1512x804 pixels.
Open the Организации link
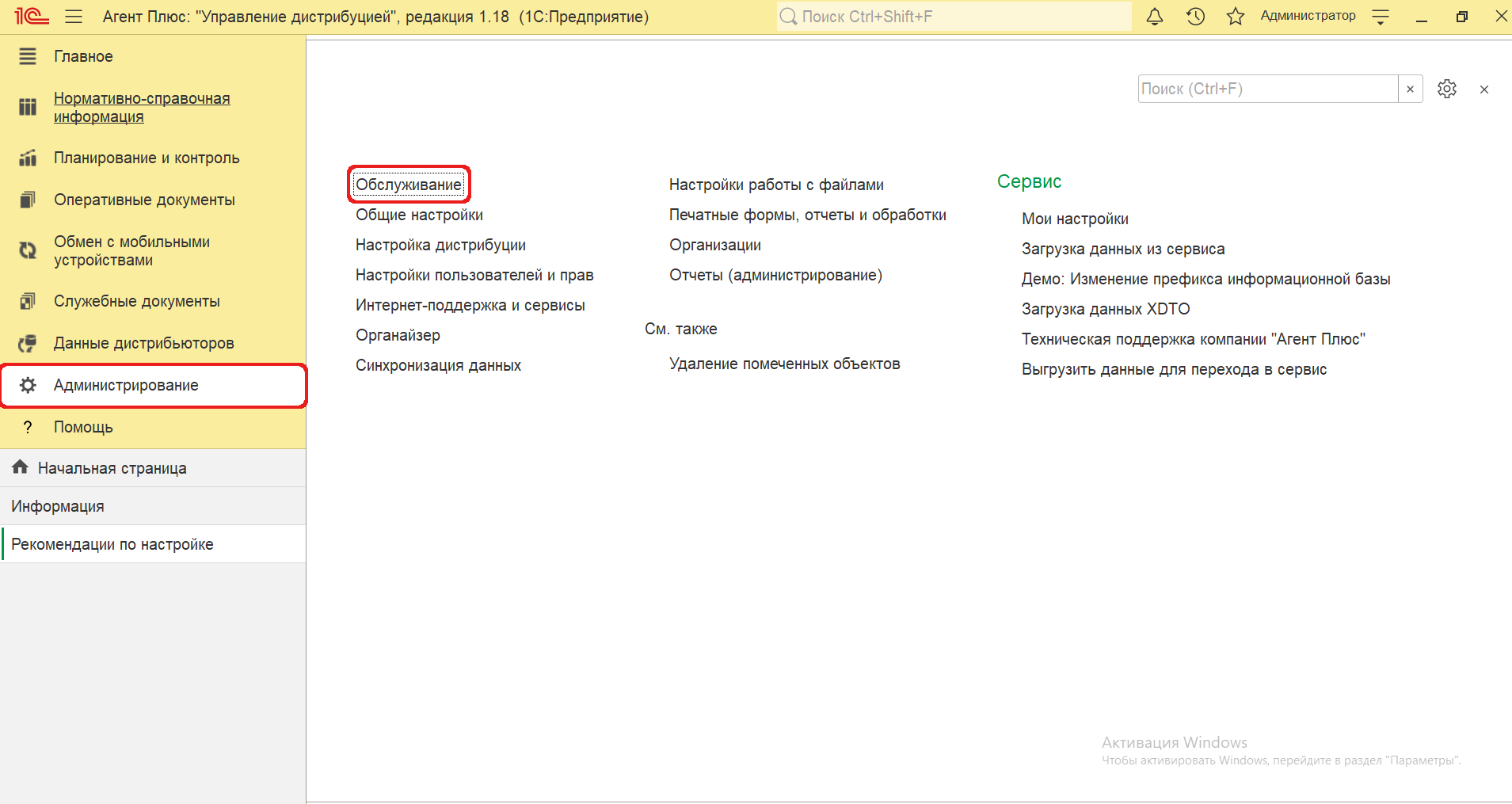(715, 245)
